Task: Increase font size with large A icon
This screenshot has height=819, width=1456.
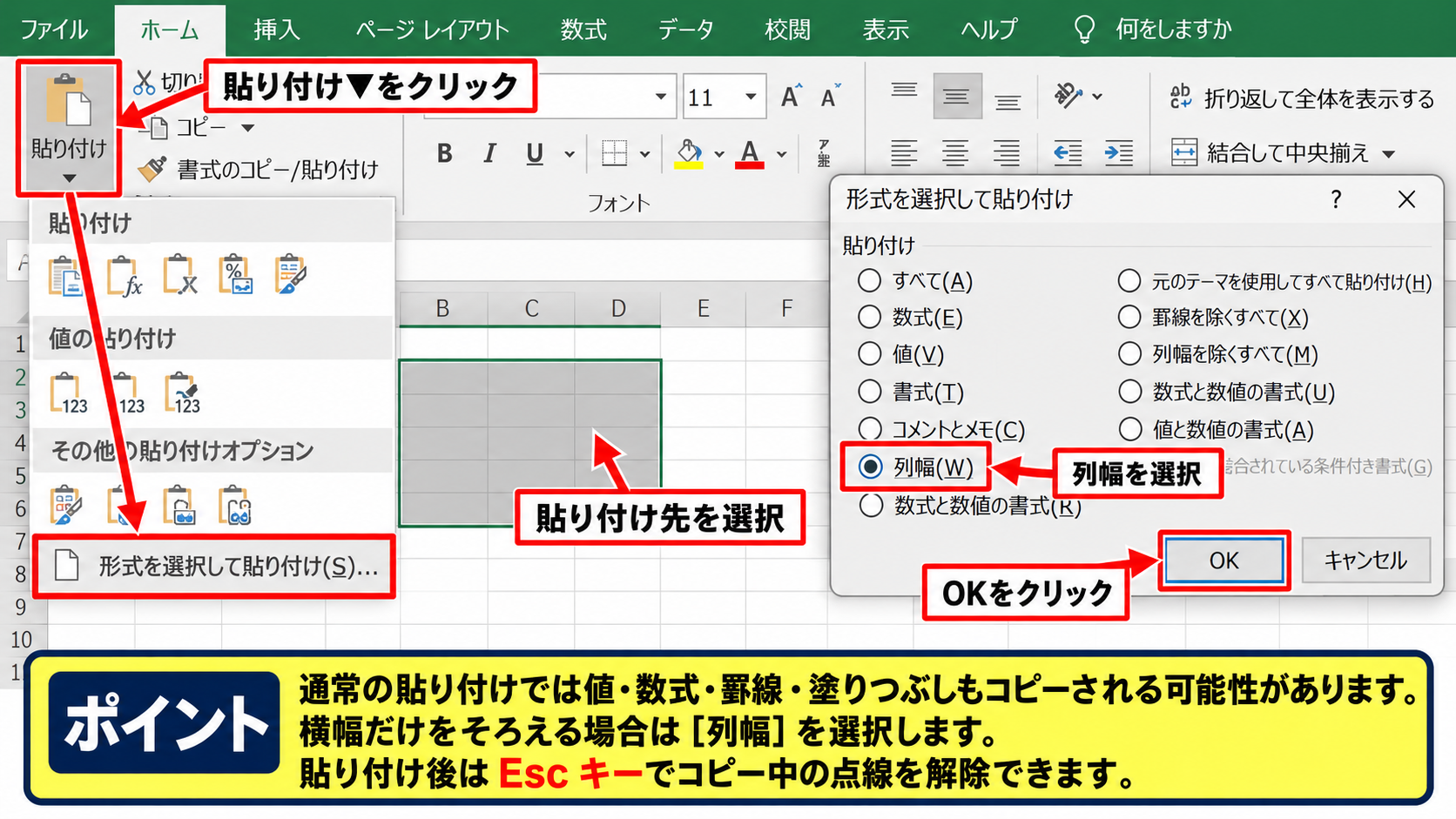Action: [790, 97]
